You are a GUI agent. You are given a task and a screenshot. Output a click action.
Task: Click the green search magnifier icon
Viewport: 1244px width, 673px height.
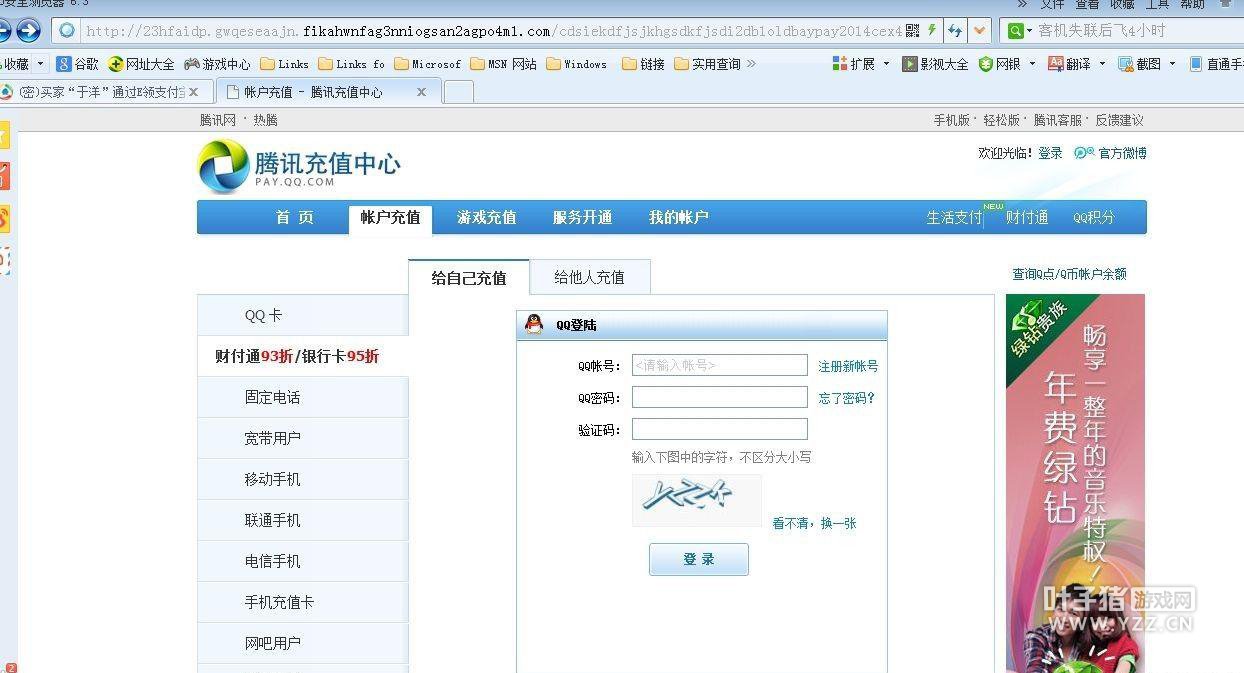1016,31
